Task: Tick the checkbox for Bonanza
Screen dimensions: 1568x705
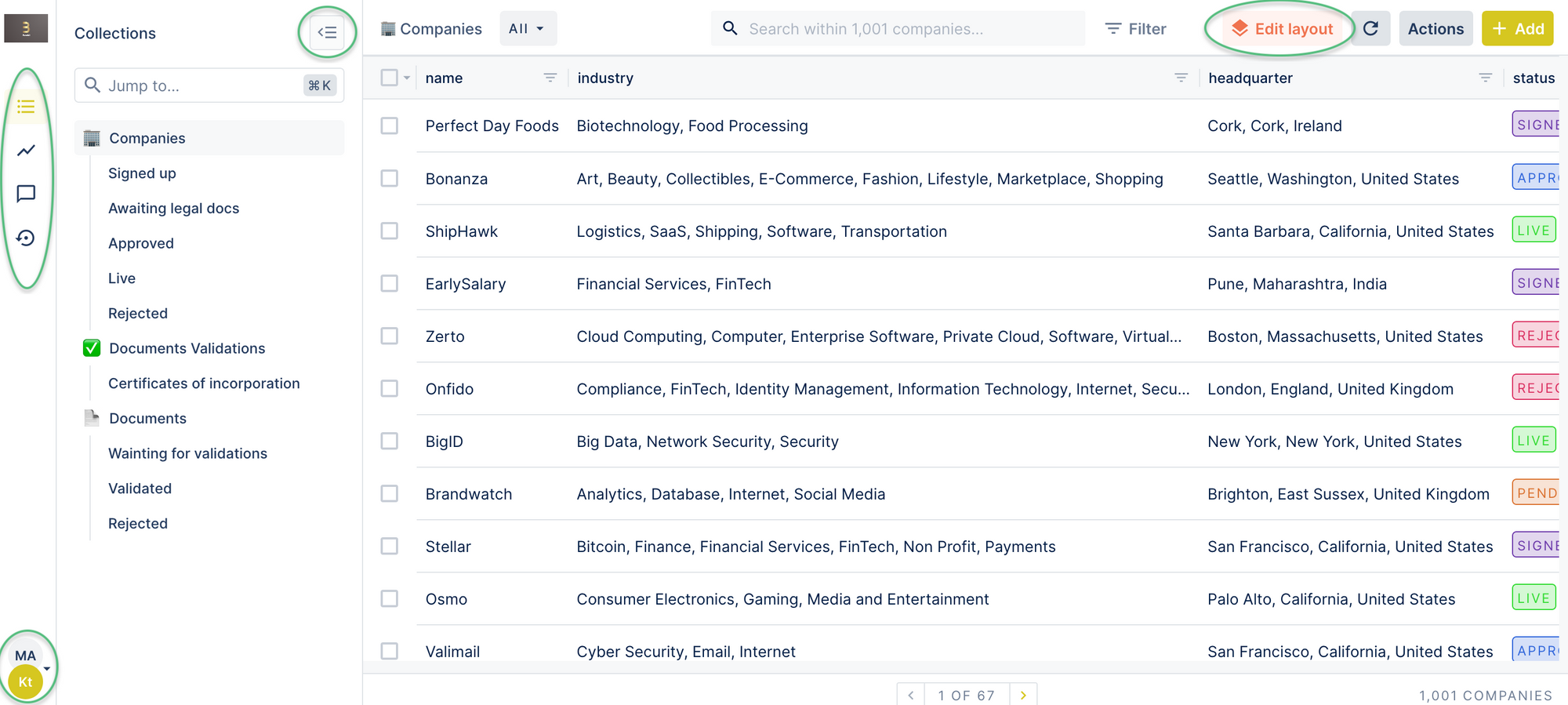Action: pos(390,178)
